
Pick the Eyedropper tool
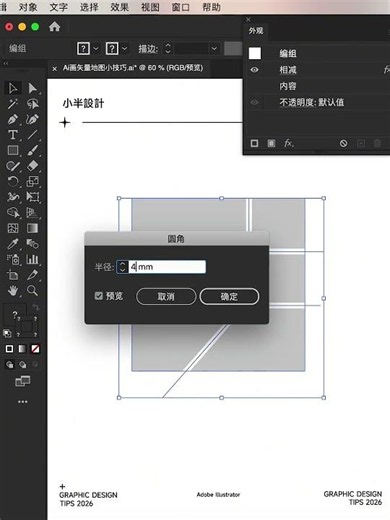tap(13, 244)
